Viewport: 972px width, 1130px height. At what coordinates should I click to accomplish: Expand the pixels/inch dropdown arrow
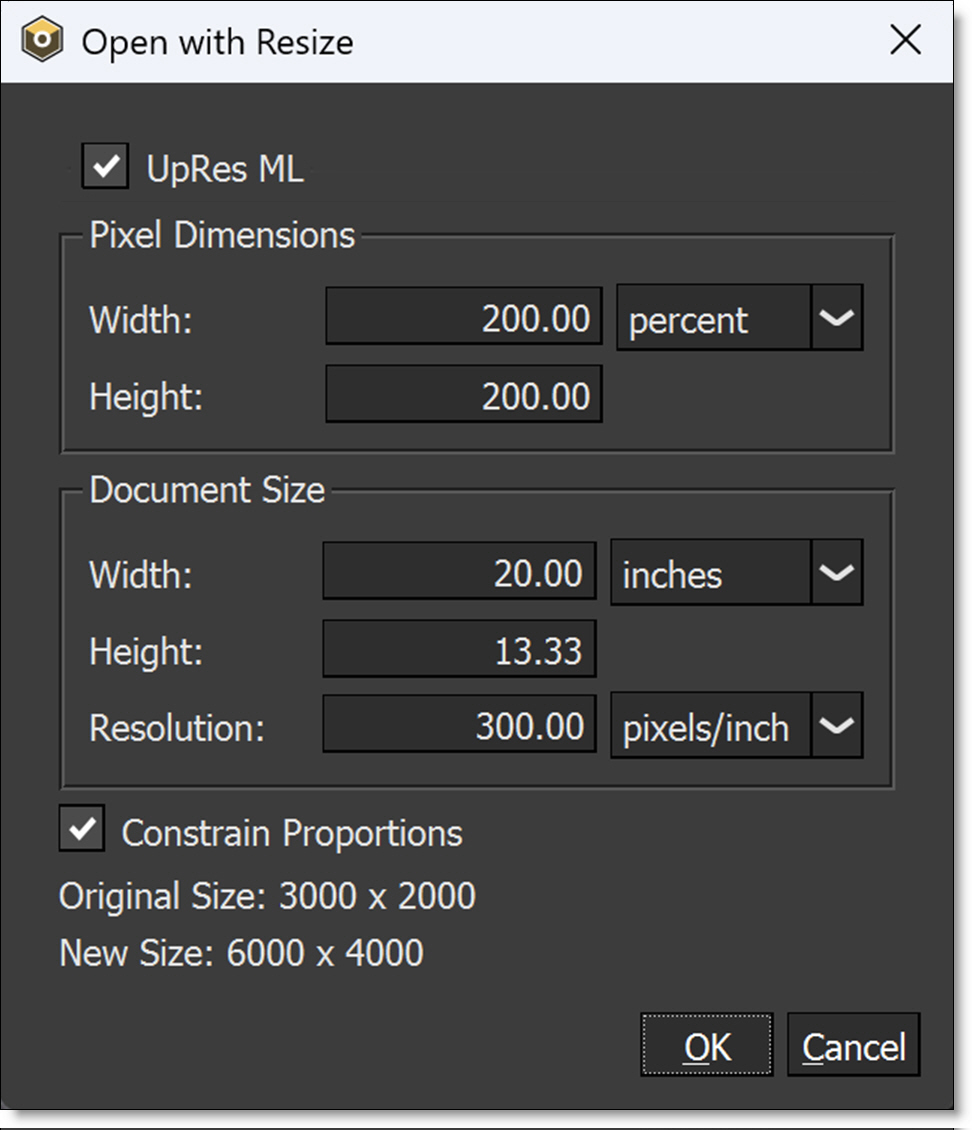tap(836, 727)
